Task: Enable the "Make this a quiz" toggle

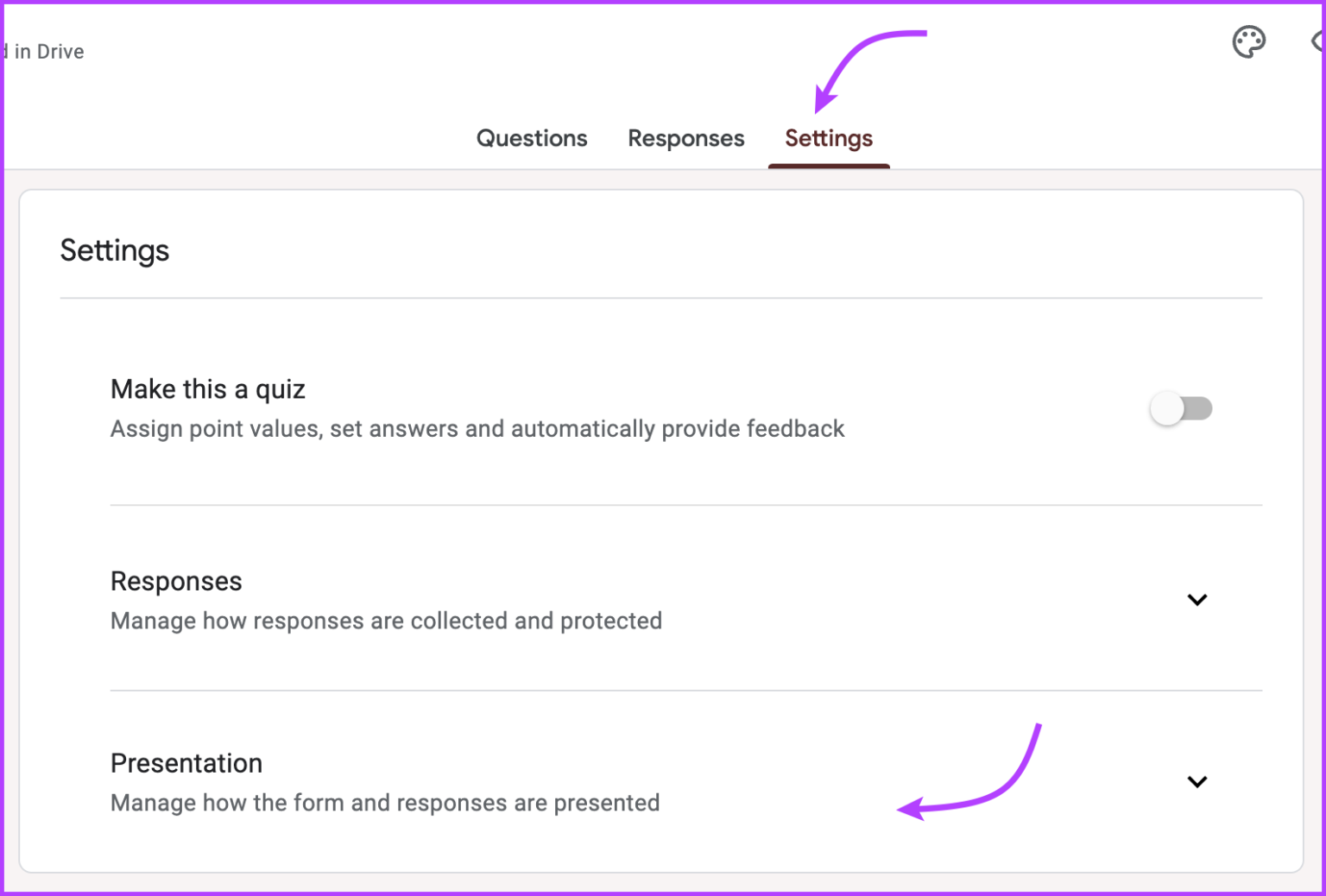Action: click(1181, 408)
